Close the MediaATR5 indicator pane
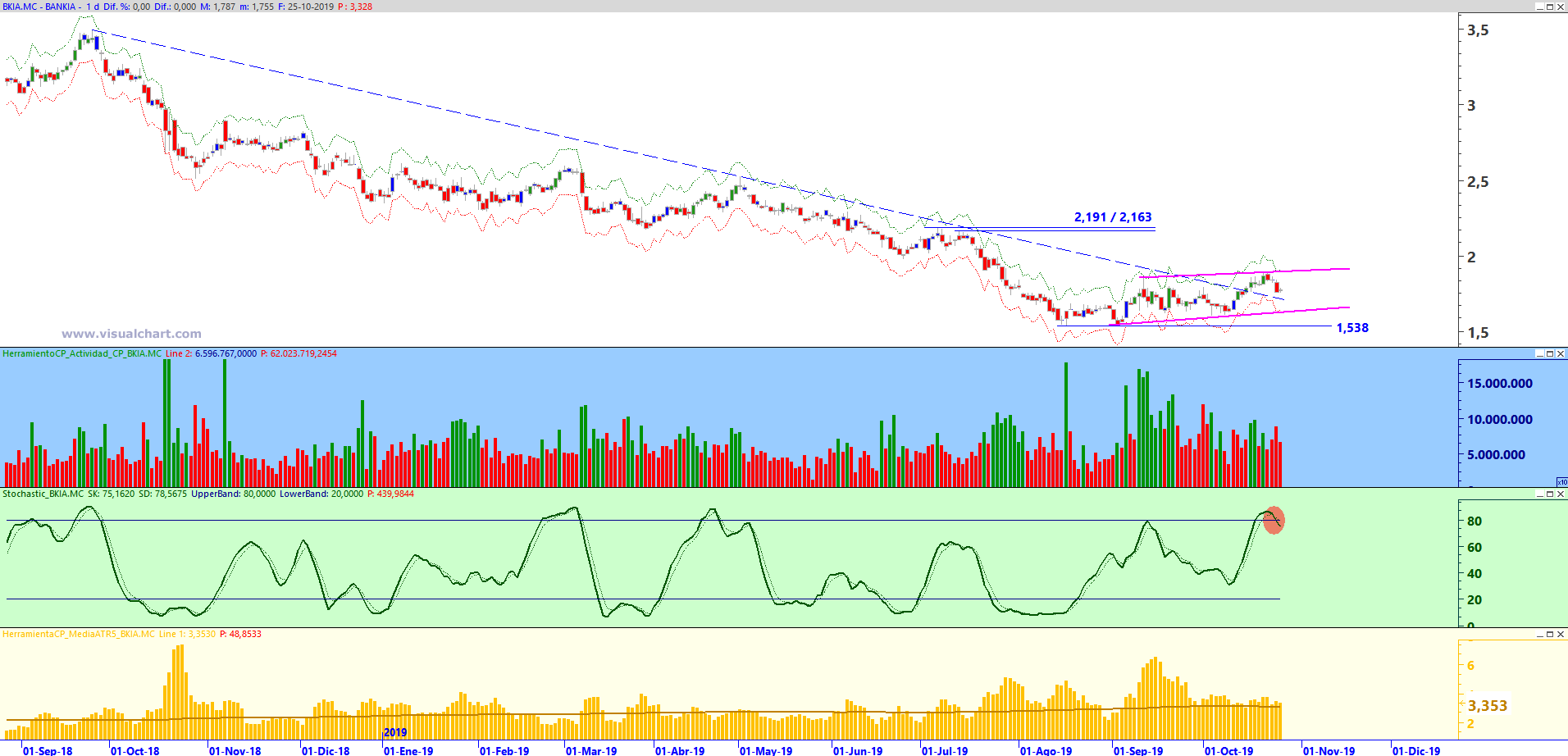This screenshot has height=756, width=1568. pyautogui.click(x=1561, y=634)
